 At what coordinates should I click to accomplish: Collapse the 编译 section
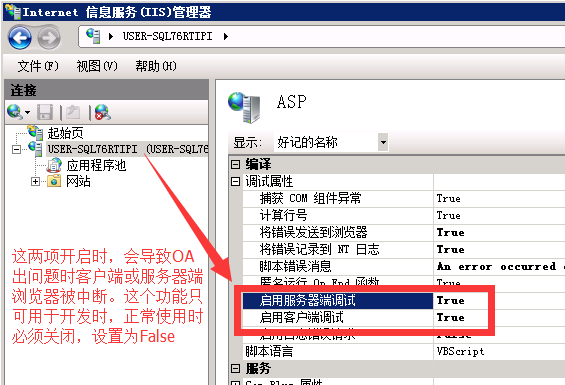coord(235,164)
